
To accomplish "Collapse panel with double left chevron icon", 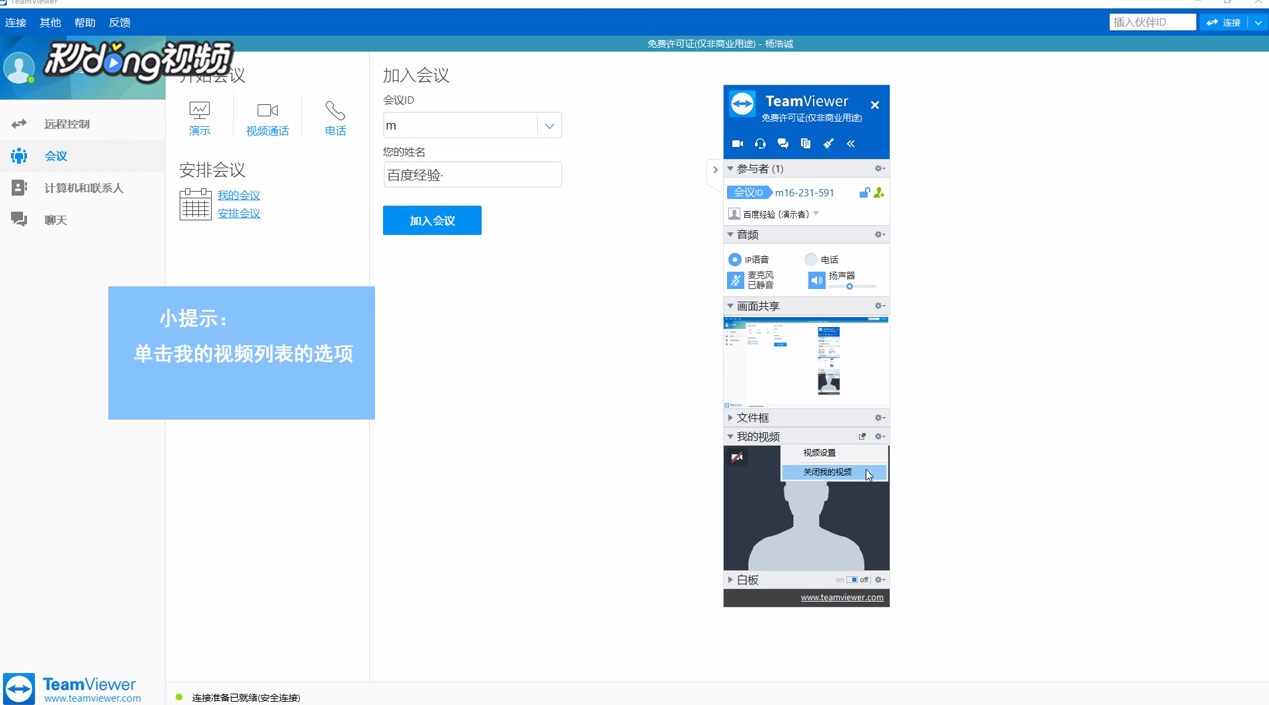I will pos(851,144).
